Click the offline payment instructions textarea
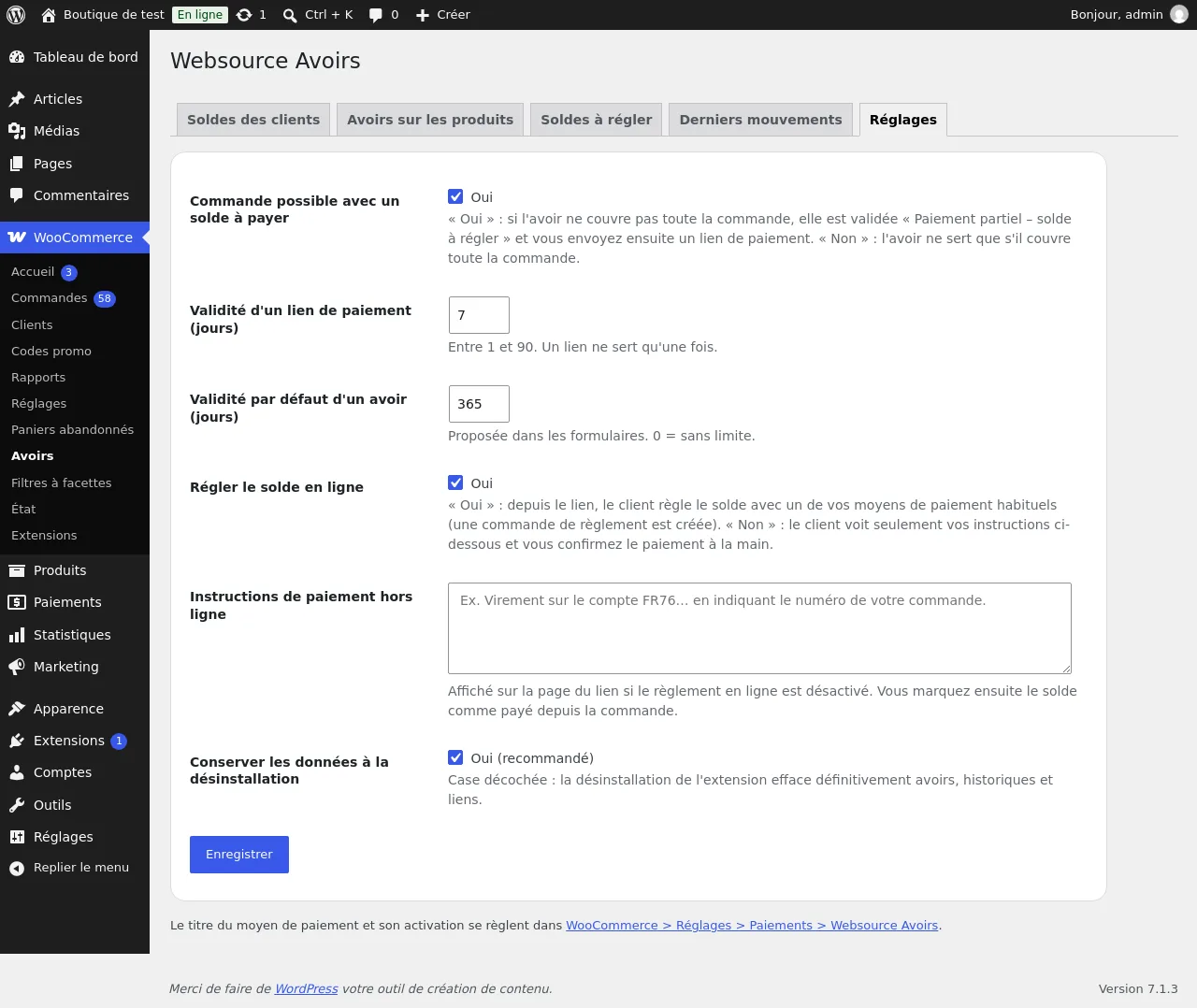The image size is (1197, 1008). pos(759,628)
